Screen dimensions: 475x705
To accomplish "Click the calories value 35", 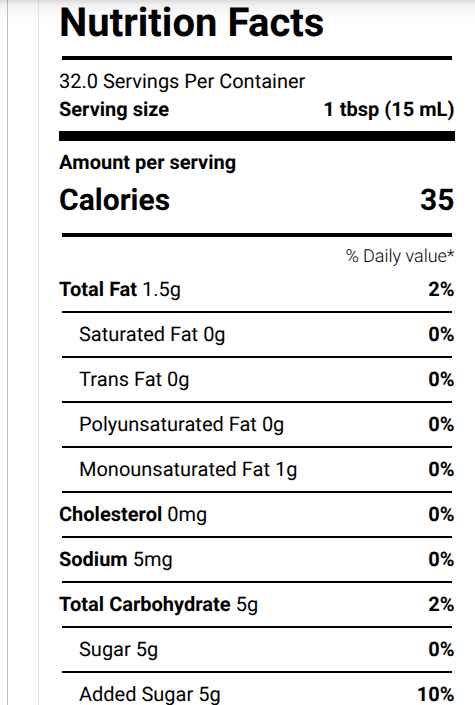I will pyautogui.click(x=437, y=200).
